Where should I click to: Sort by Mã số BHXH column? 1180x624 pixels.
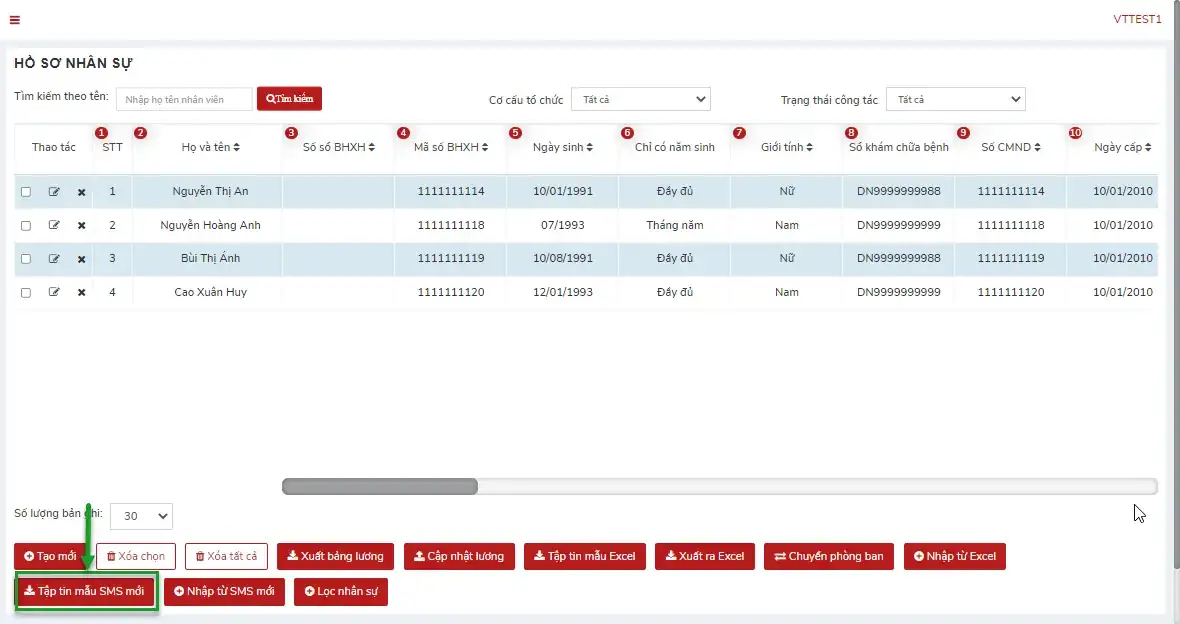point(451,148)
